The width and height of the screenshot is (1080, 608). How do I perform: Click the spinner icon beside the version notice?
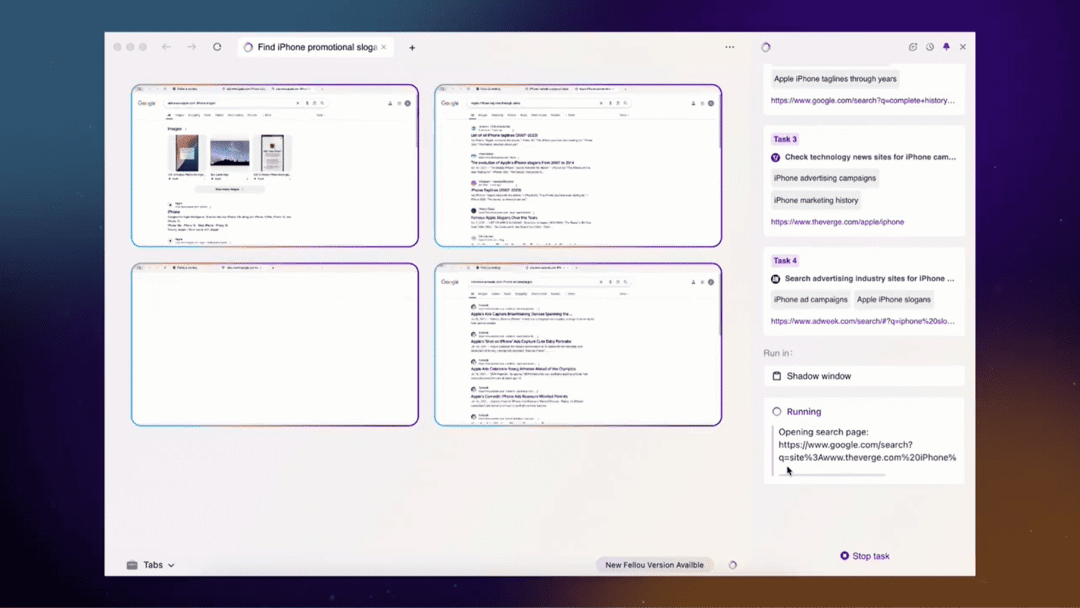733,565
